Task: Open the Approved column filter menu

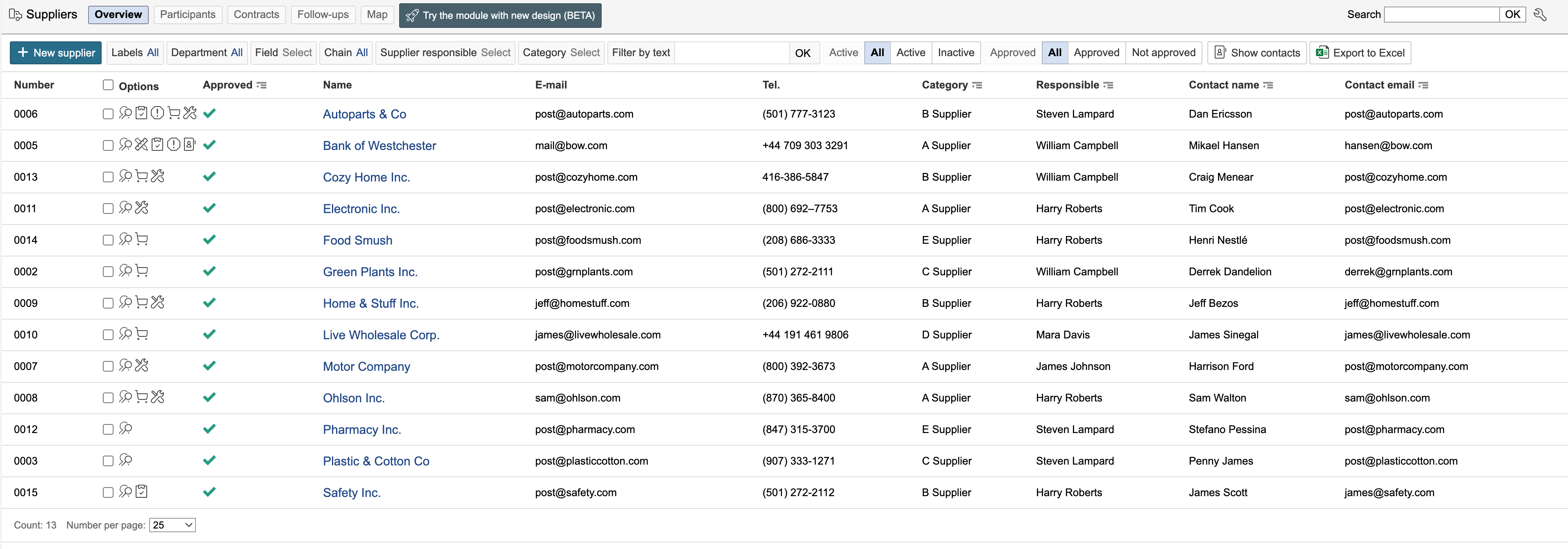Action: click(262, 85)
